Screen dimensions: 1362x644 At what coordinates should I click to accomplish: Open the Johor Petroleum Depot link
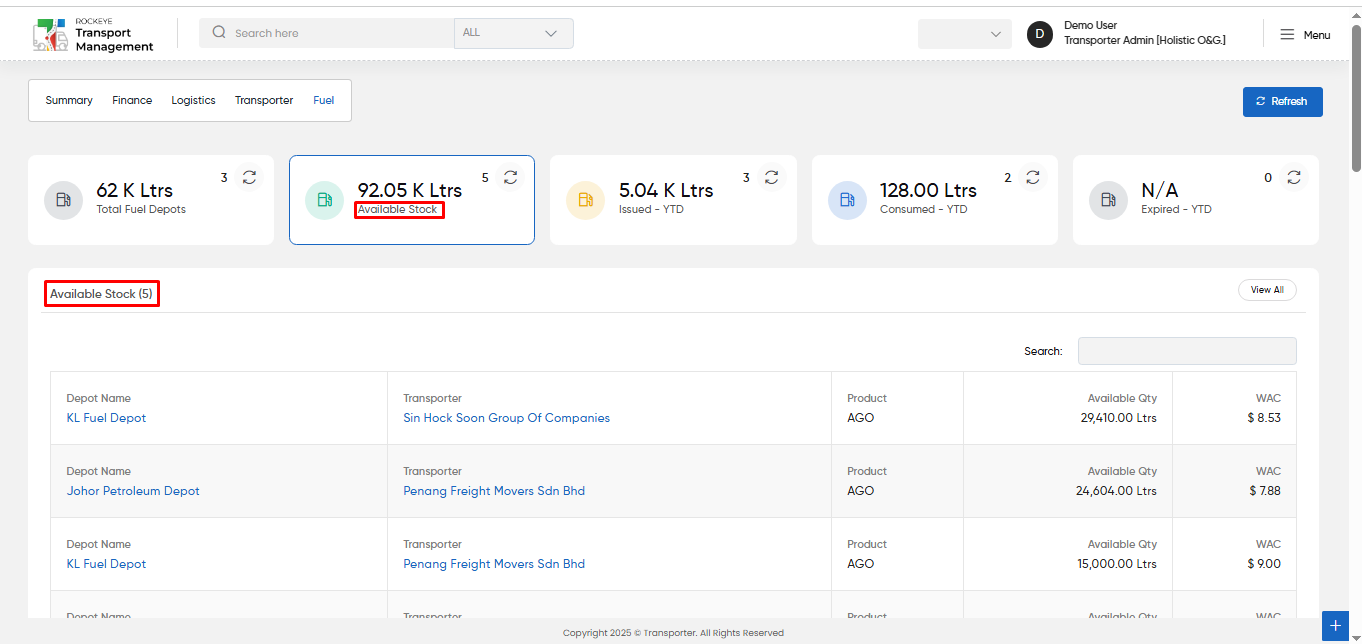click(133, 491)
